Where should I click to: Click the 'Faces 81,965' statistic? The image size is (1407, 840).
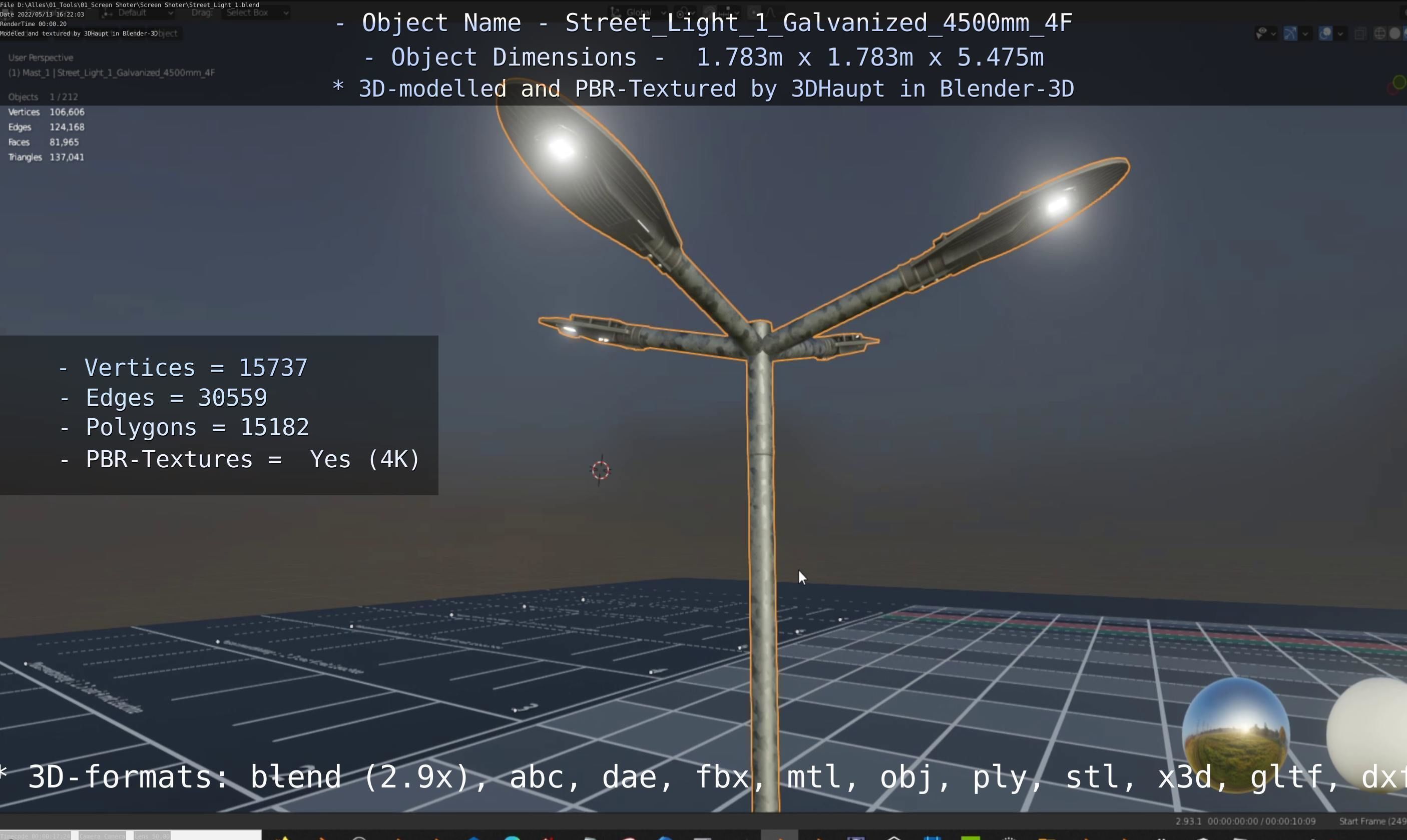pos(44,142)
